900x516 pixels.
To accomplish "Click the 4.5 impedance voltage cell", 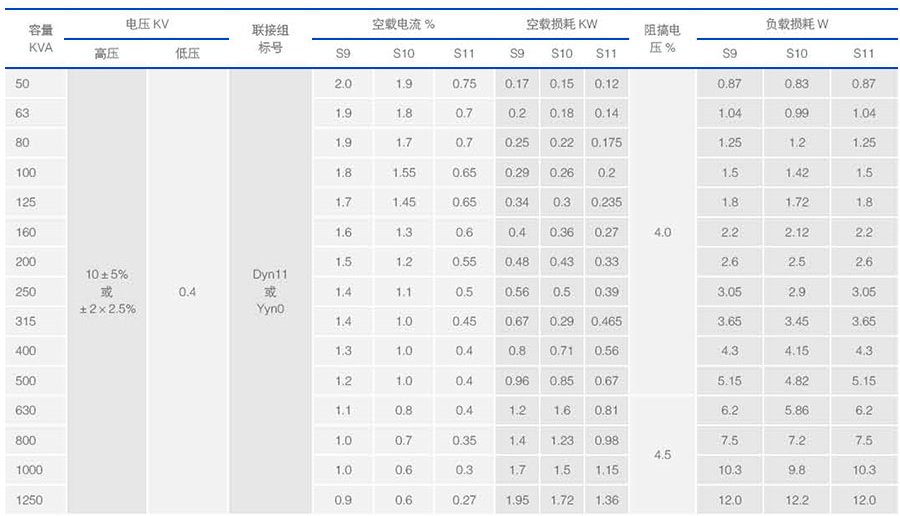I will [662, 455].
